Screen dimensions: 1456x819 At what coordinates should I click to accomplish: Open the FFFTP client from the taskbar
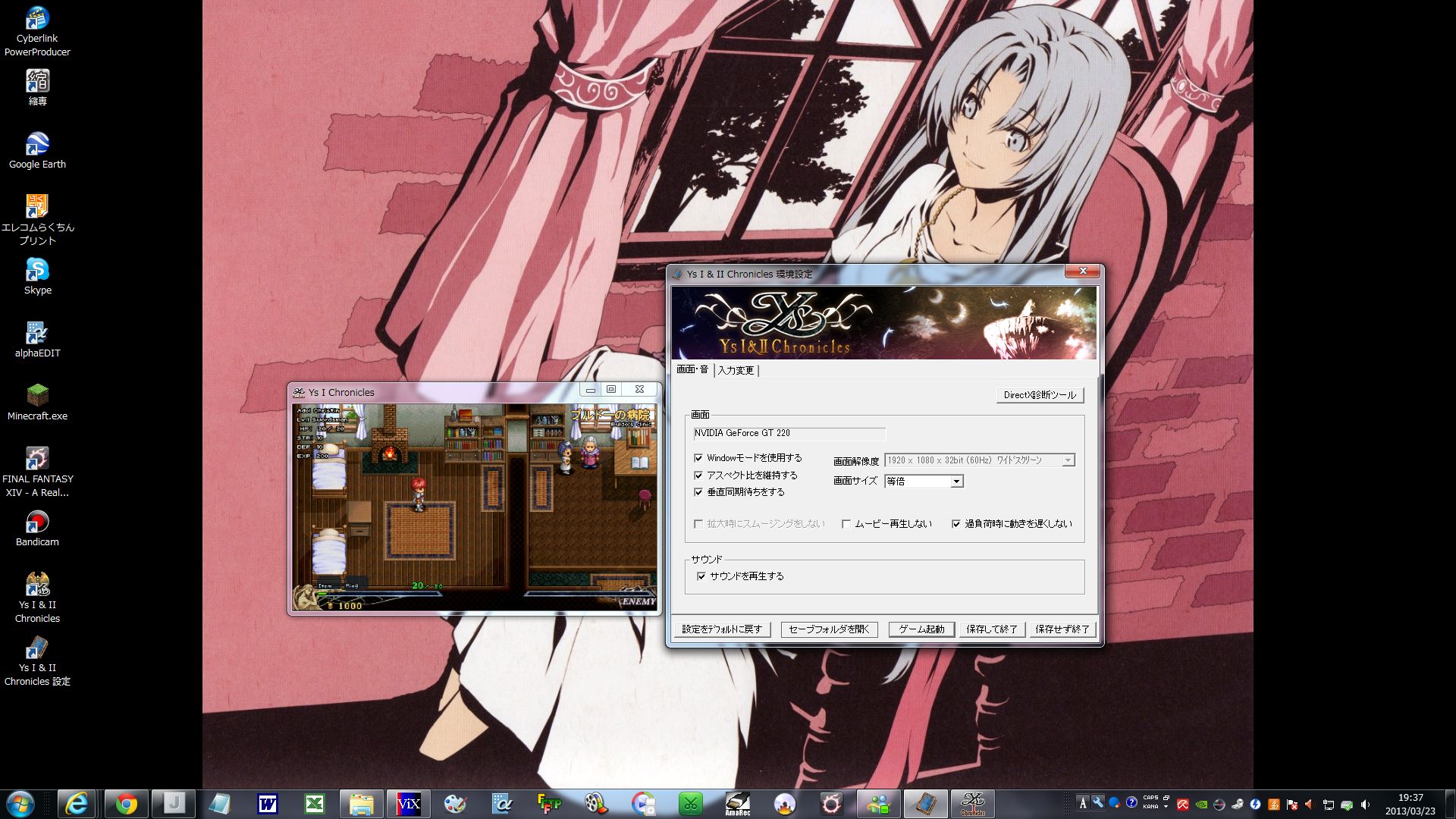[549, 804]
